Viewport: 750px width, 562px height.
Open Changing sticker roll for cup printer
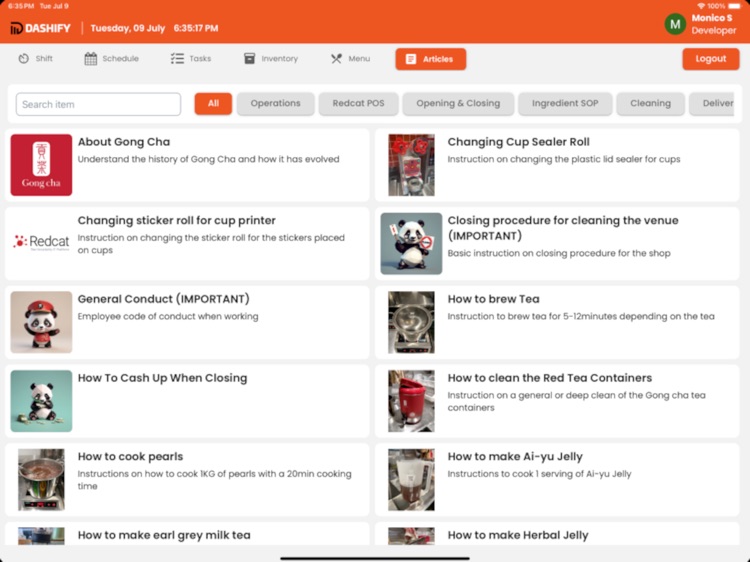pyautogui.click(x=187, y=243)
